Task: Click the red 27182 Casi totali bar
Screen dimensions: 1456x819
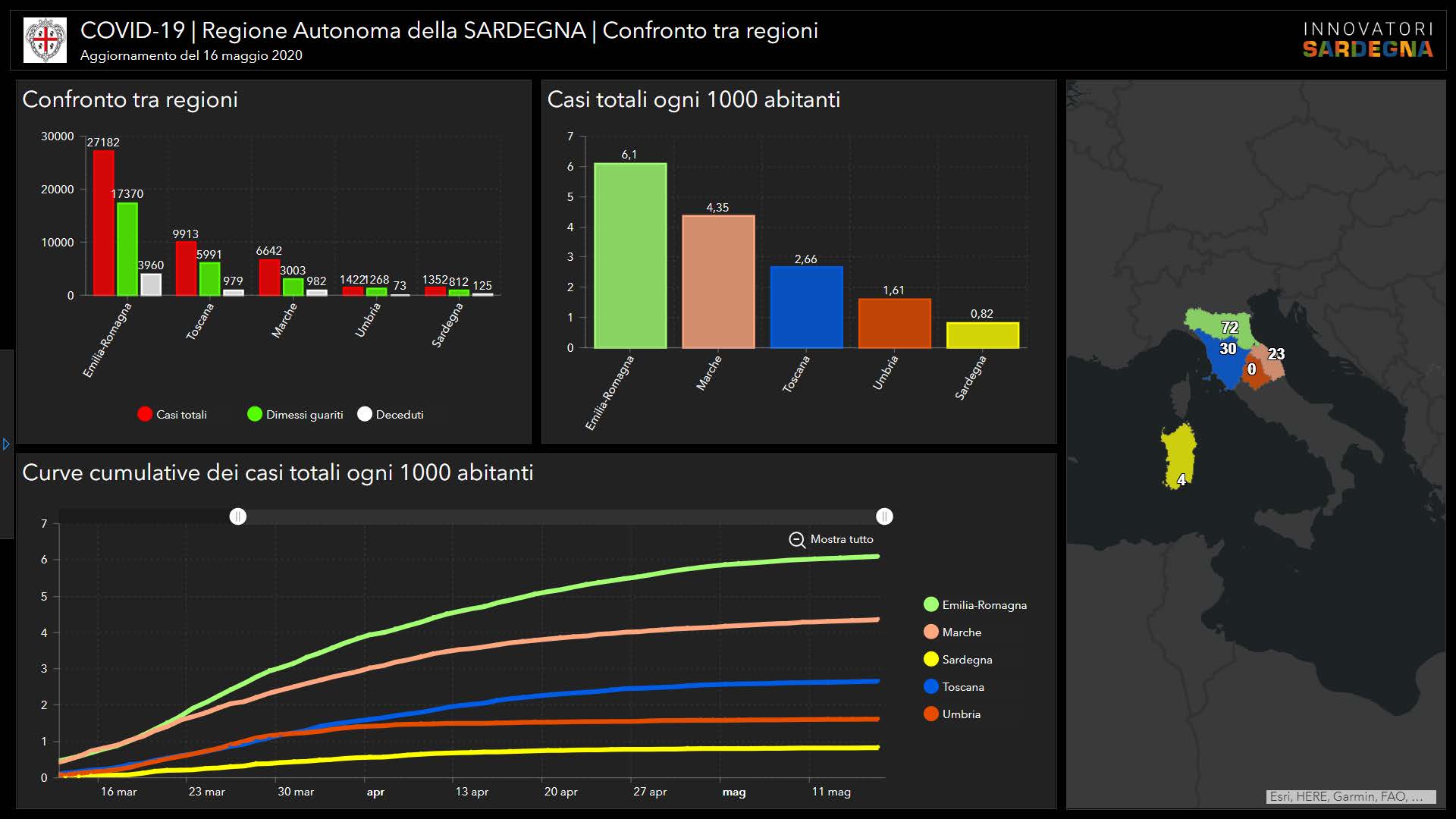Action: coord(104,222)
